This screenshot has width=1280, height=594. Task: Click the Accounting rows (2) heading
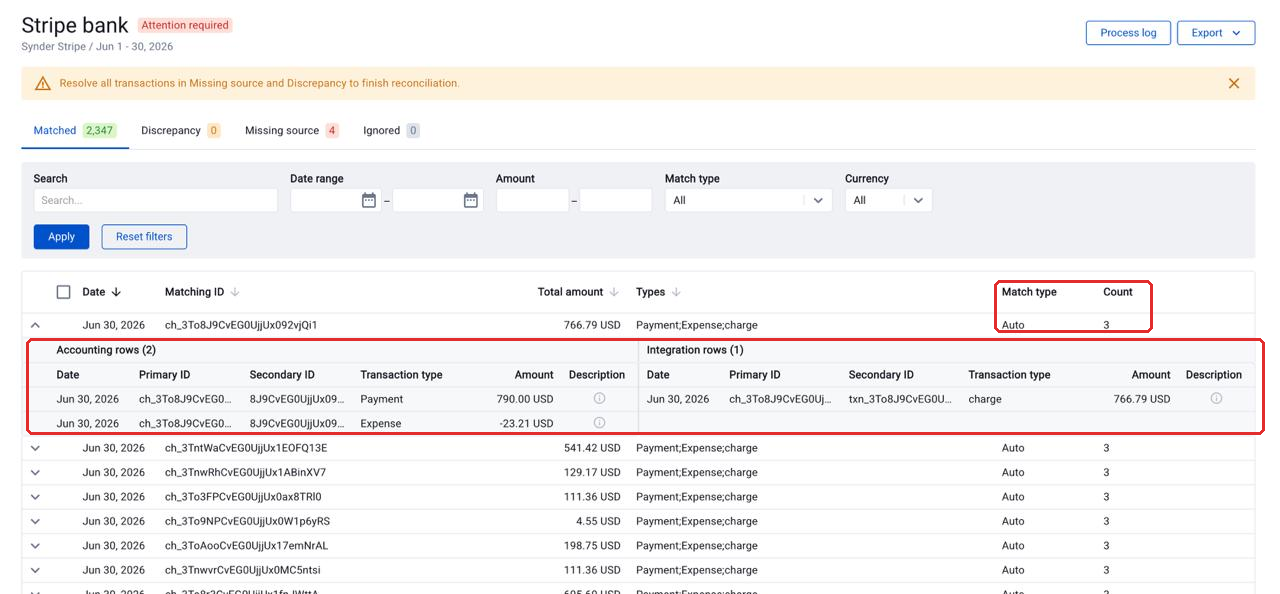106,350
